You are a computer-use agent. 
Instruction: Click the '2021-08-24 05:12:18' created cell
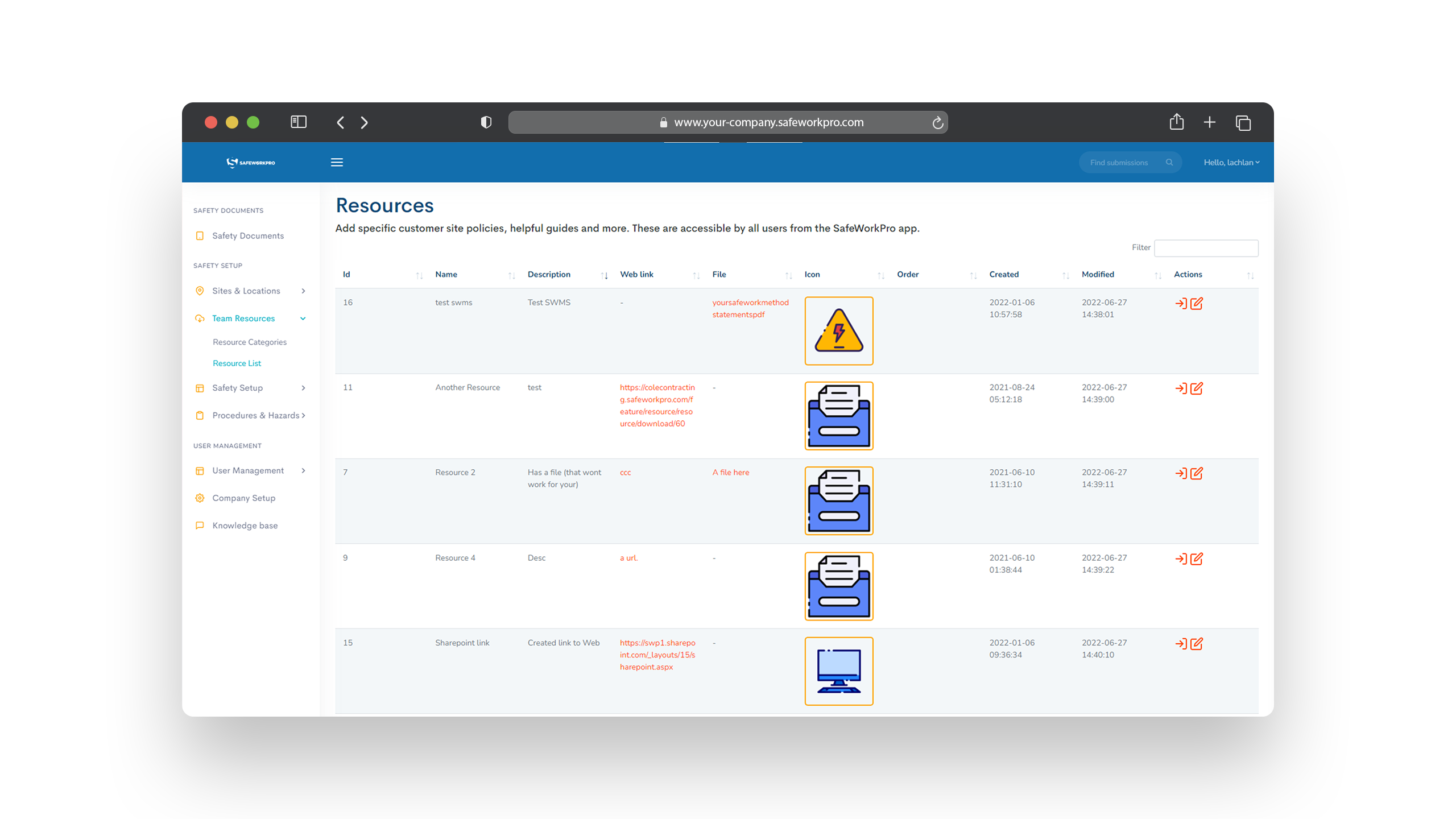1012,394
